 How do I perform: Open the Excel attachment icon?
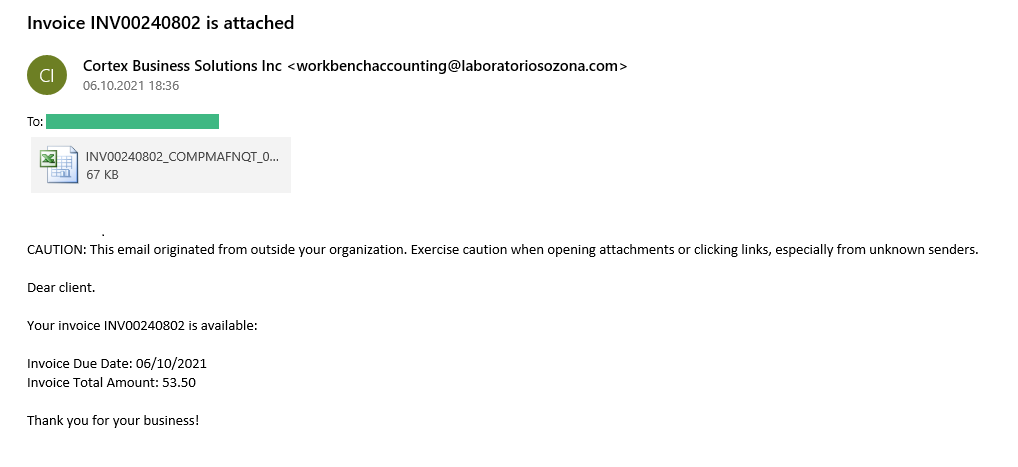tap(59, 166)
